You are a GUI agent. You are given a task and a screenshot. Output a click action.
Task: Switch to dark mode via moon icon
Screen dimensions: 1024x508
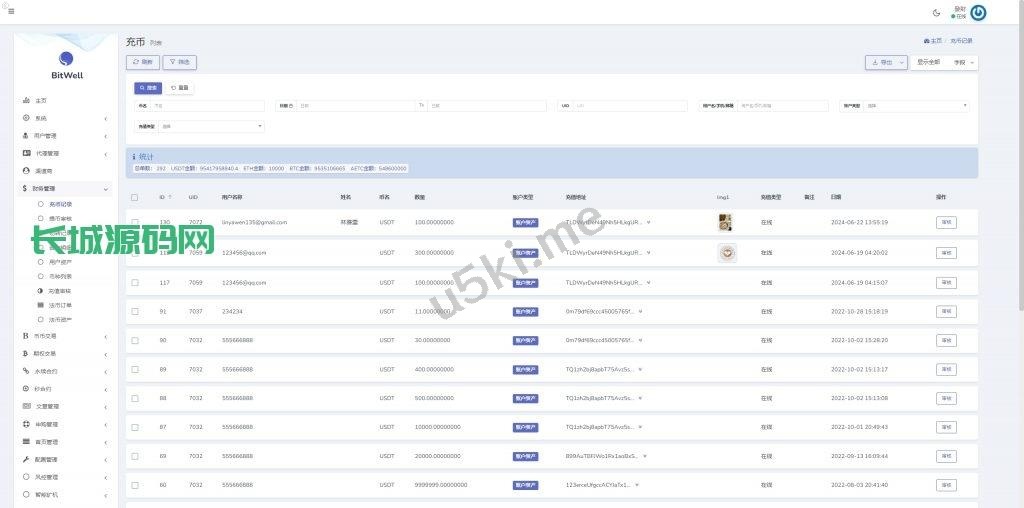click(936, 13)
